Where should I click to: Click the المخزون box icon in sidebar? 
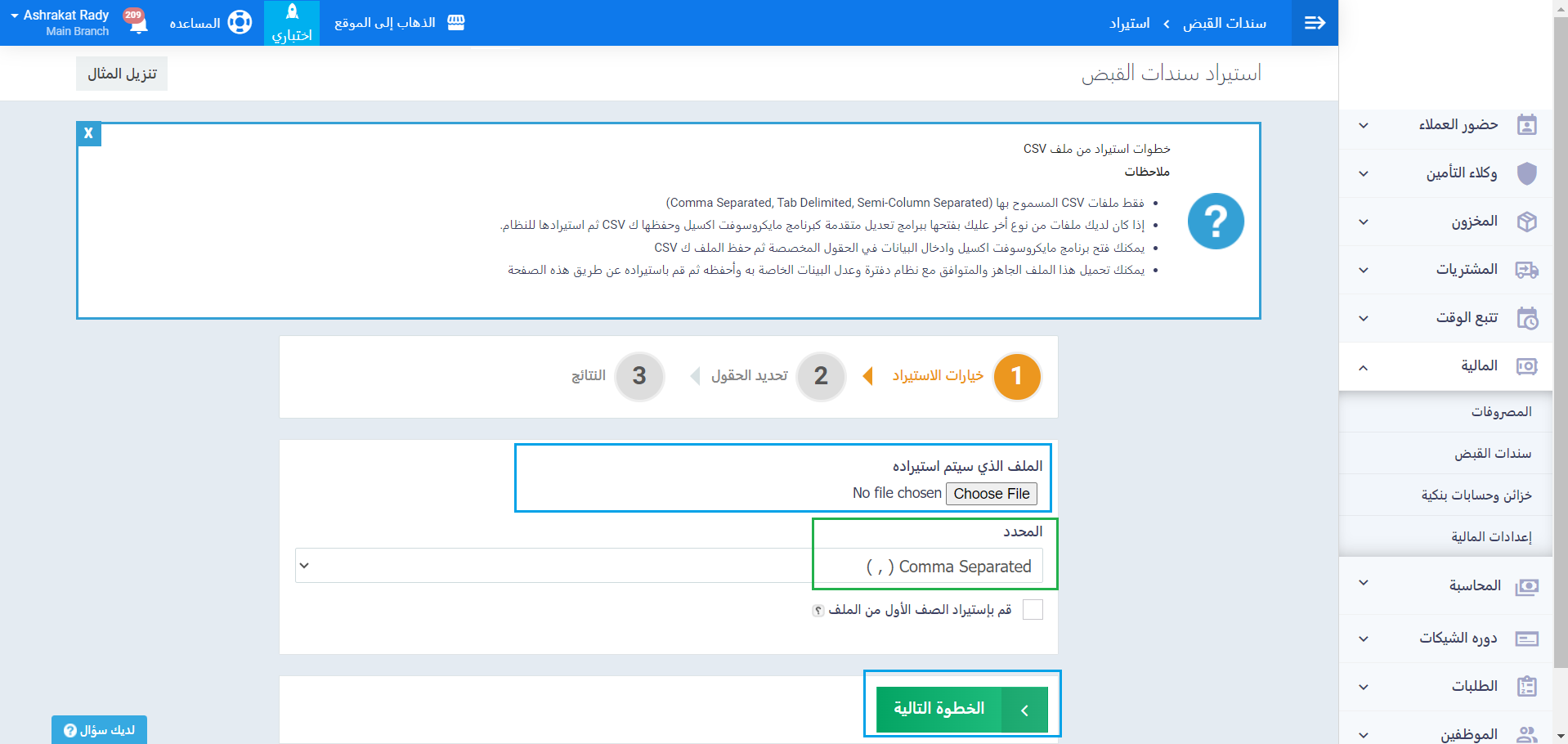(x=1526, y=222)
